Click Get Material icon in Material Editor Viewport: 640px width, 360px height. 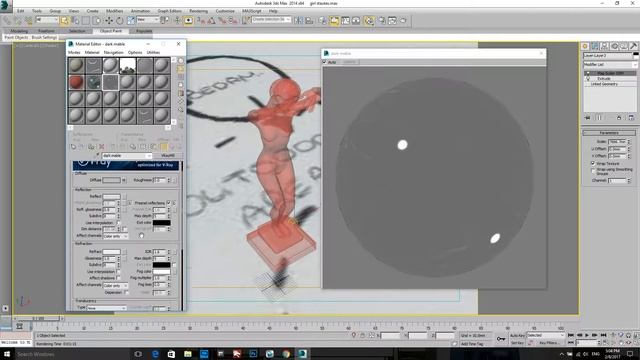tap(73, 147)
